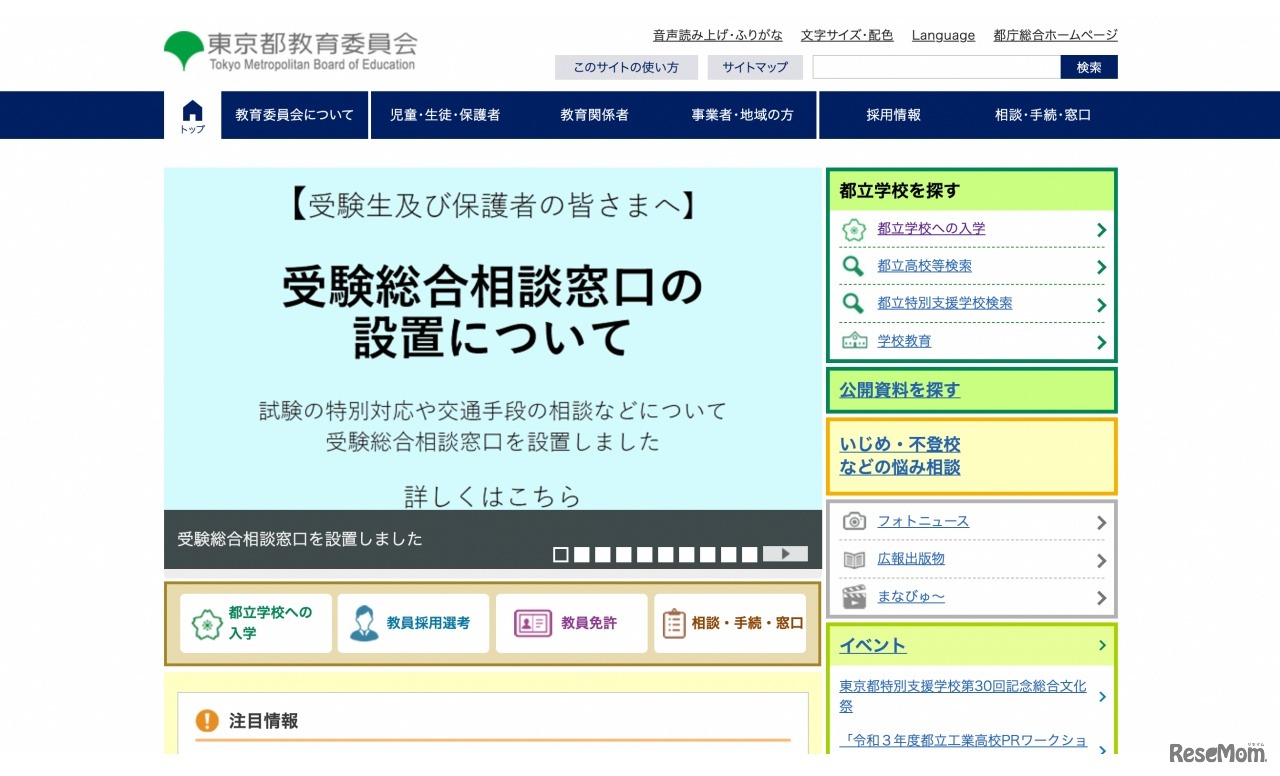Open the 採用情報 navigation menu

[893, 115]
